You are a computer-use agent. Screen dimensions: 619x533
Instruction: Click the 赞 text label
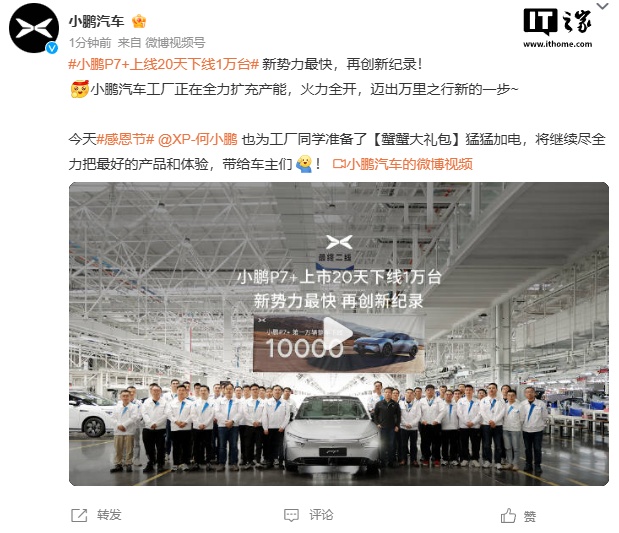coord(530,516)
